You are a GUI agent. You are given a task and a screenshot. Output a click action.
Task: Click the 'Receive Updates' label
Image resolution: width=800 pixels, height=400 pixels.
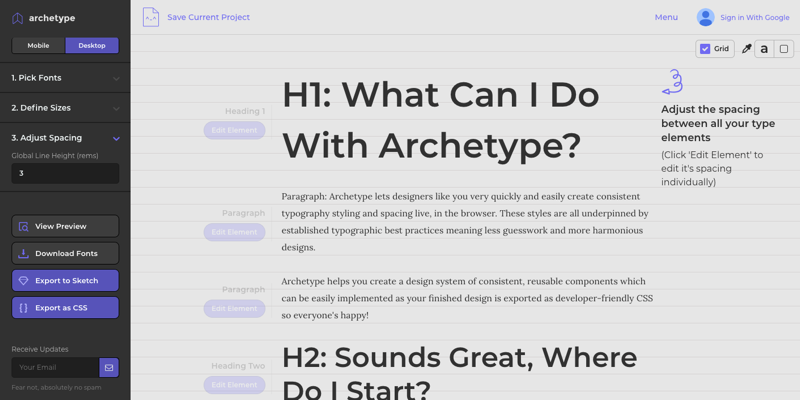40,349
